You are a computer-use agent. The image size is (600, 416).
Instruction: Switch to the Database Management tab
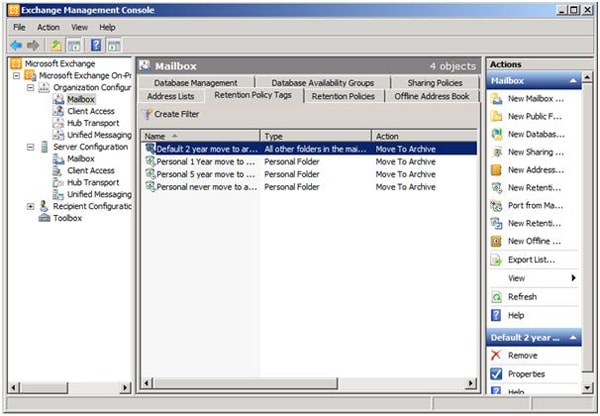click(196, 83)
